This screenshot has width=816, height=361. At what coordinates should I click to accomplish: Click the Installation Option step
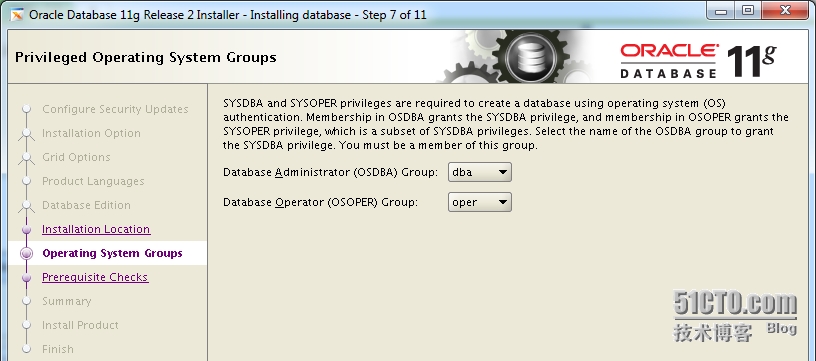[91, 133]
